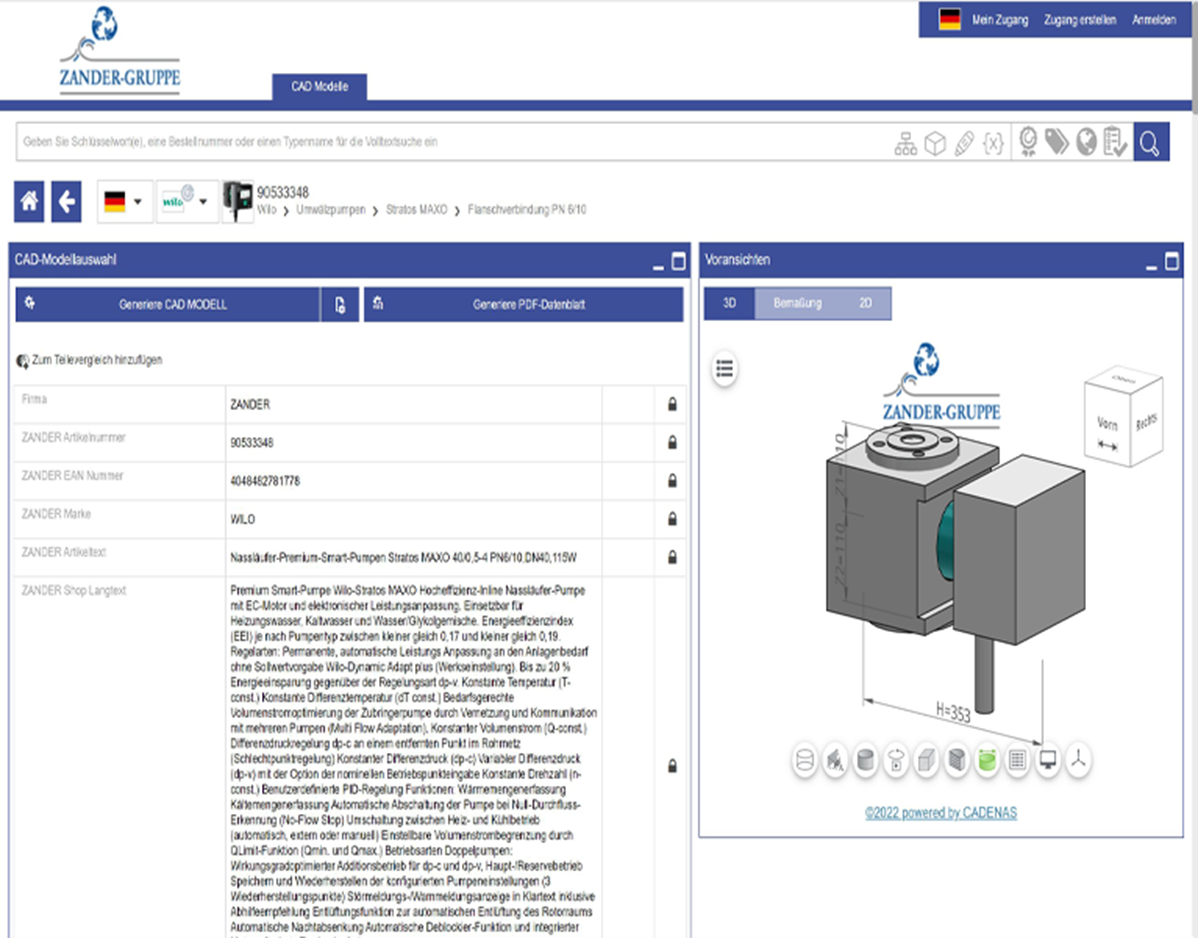Open the classification hierarchy search icon

[x=905, y=144]
